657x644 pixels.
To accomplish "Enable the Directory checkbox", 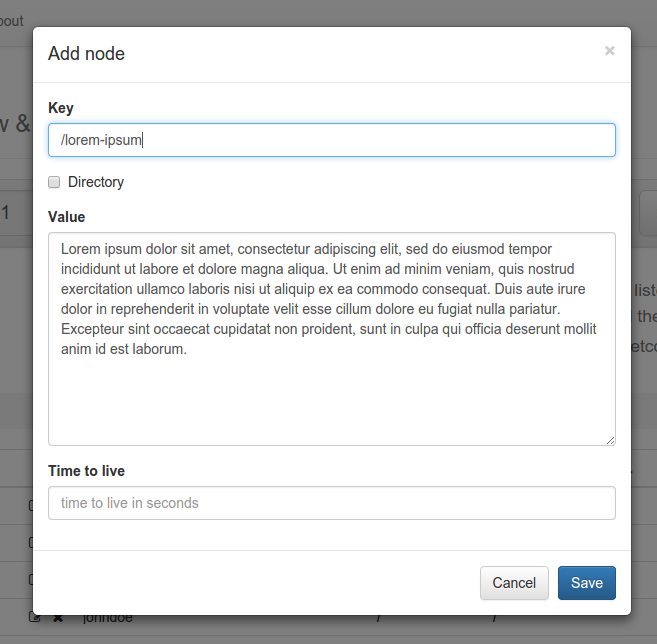I will click(x=55, y=182).
